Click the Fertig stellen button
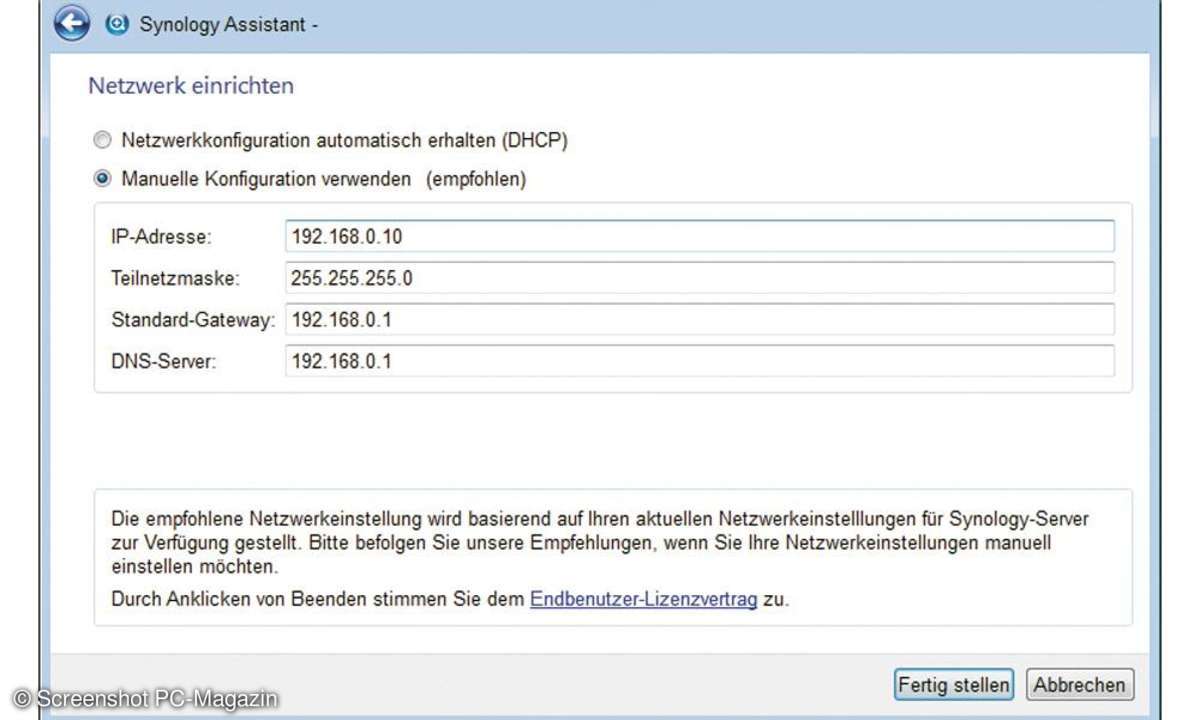 [x=953, y=686]
